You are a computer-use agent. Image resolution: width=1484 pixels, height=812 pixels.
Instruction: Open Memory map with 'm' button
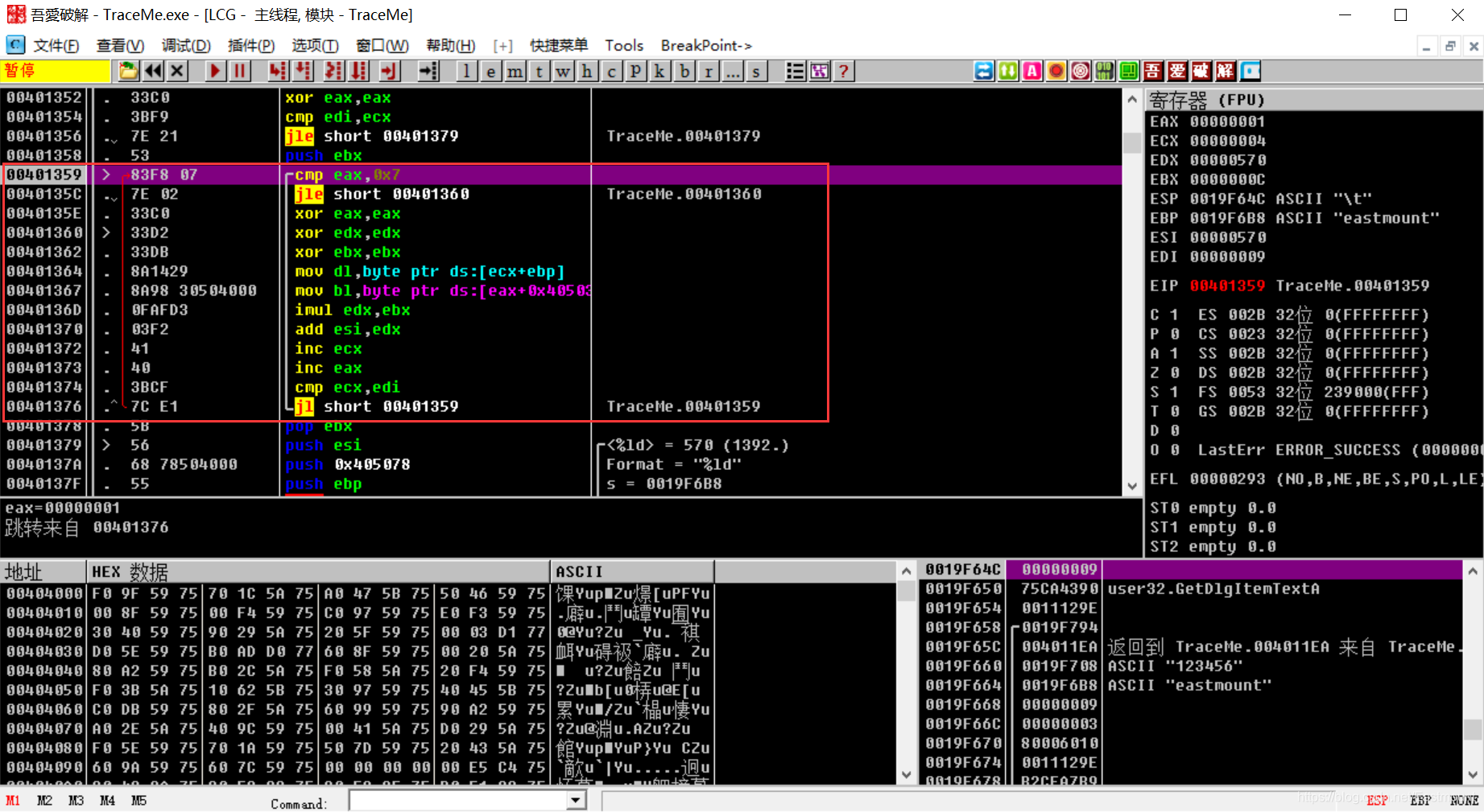(515, 72)
